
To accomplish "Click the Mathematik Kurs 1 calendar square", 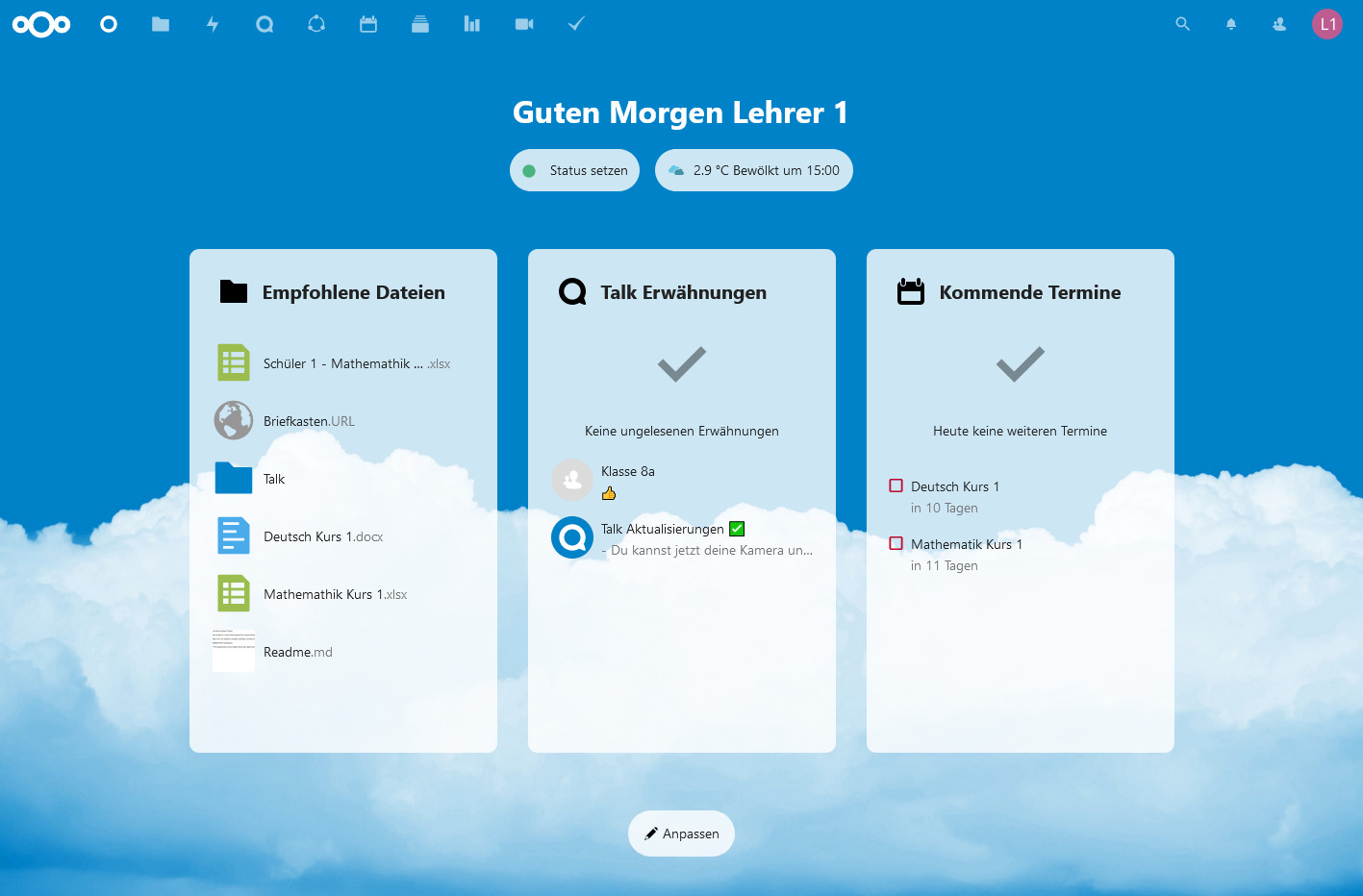I will (x=896, y=543).
